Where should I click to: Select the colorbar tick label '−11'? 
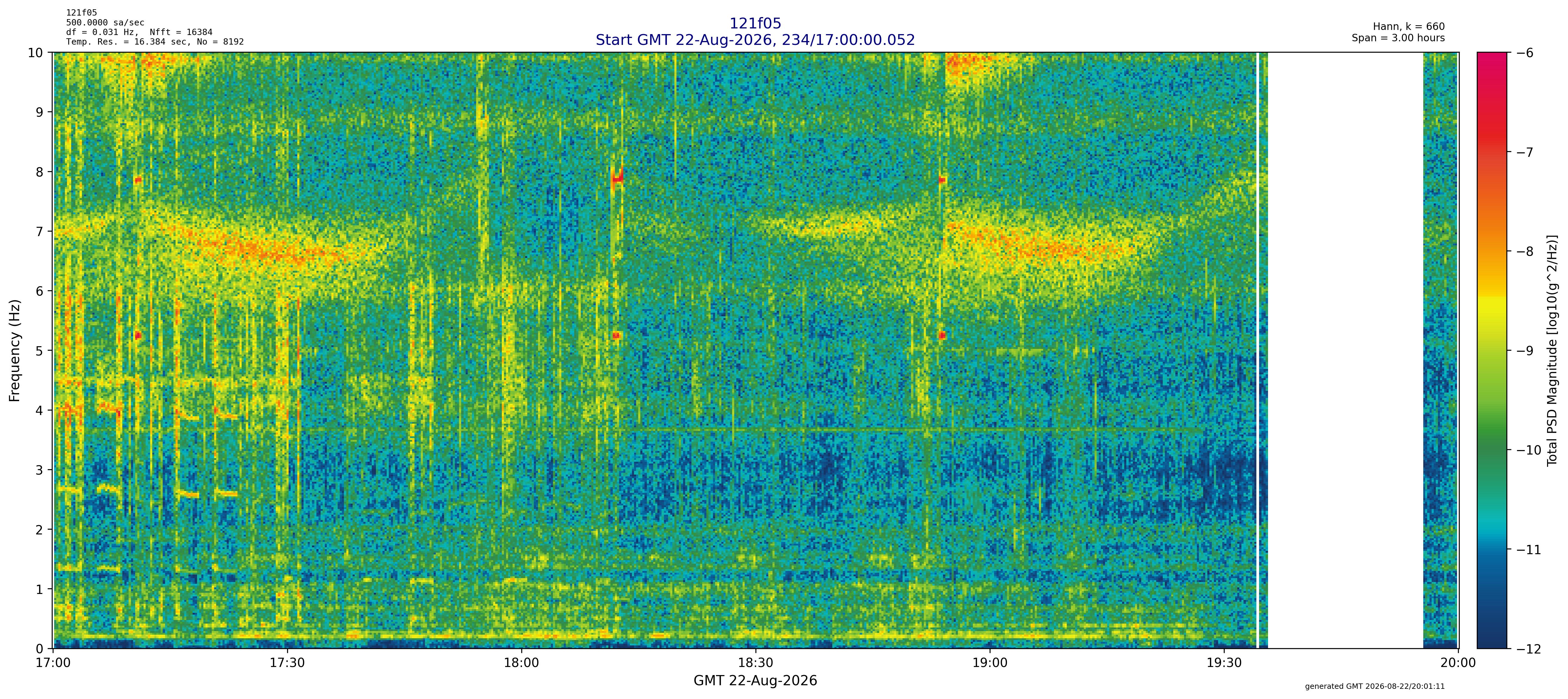click(x=1528, y=550)
